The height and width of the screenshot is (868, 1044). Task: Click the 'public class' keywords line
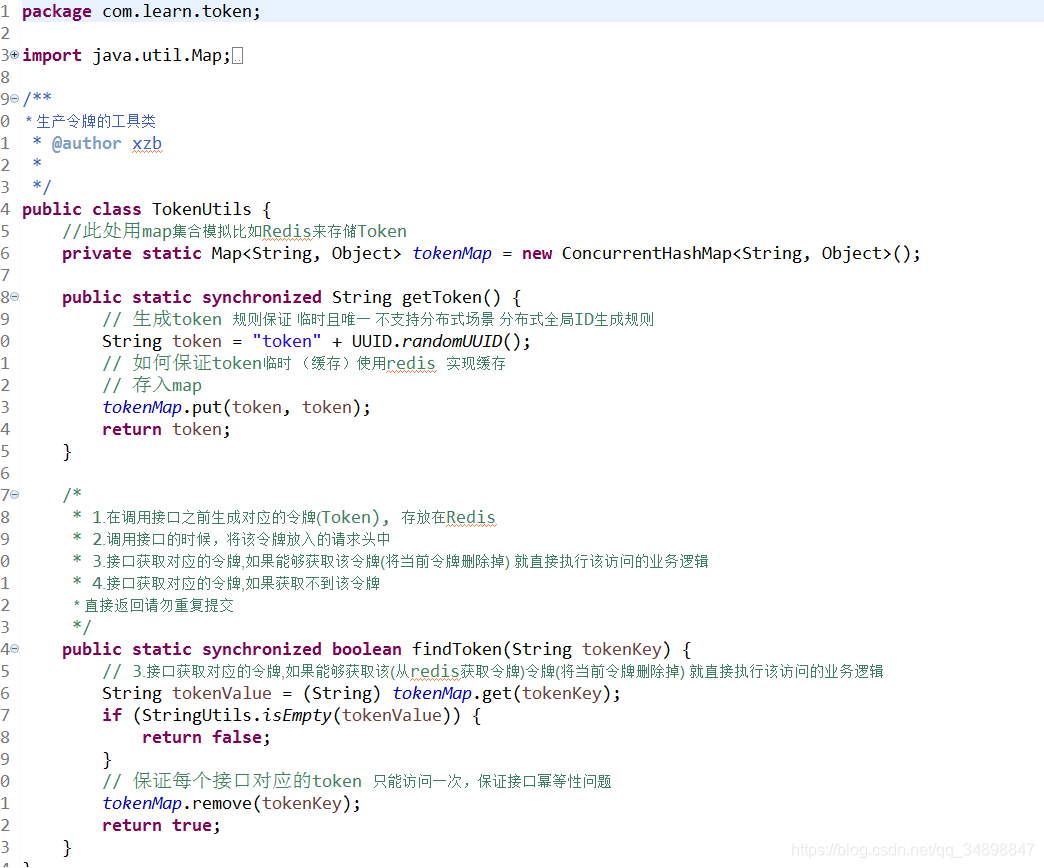81,209
